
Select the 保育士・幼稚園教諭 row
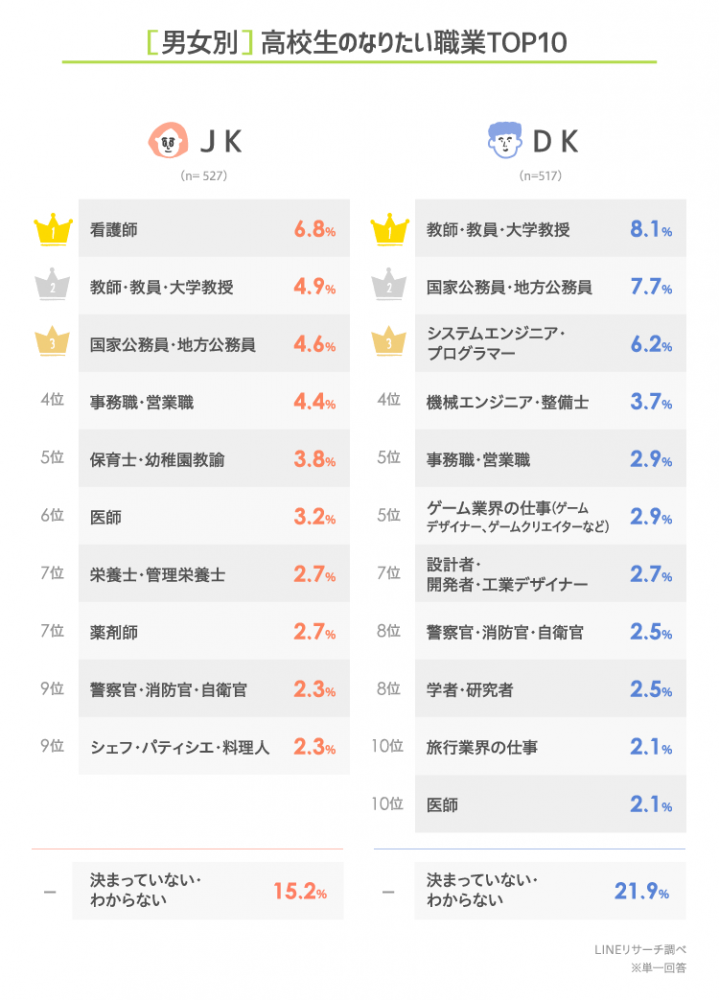214,460
